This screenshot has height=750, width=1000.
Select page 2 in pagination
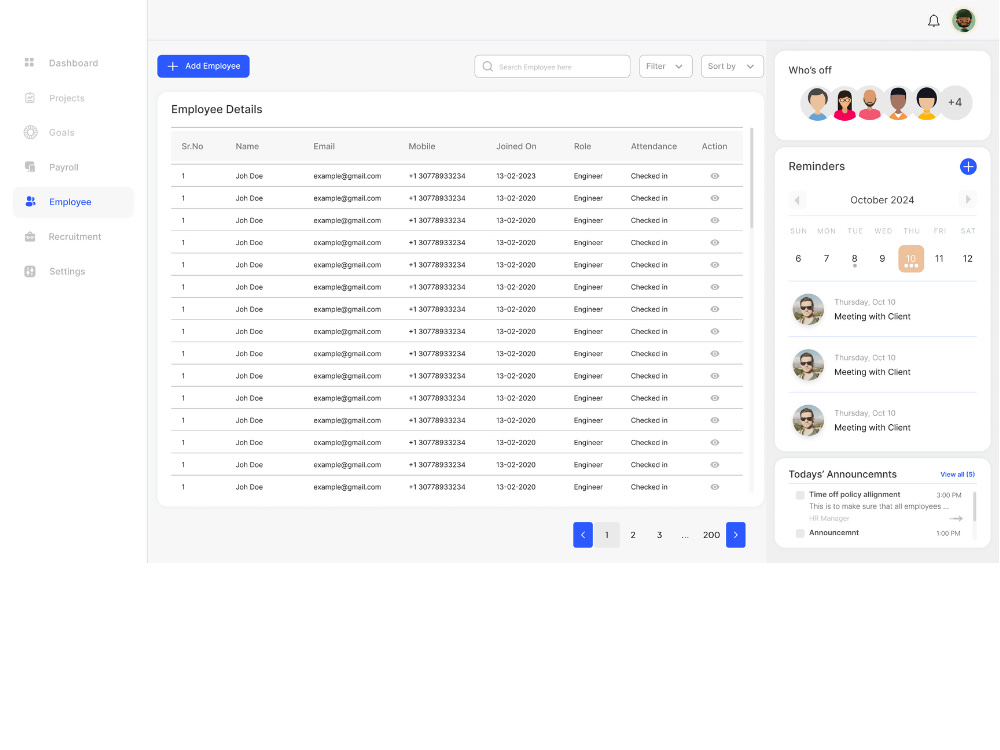click(x=633, y=535)
